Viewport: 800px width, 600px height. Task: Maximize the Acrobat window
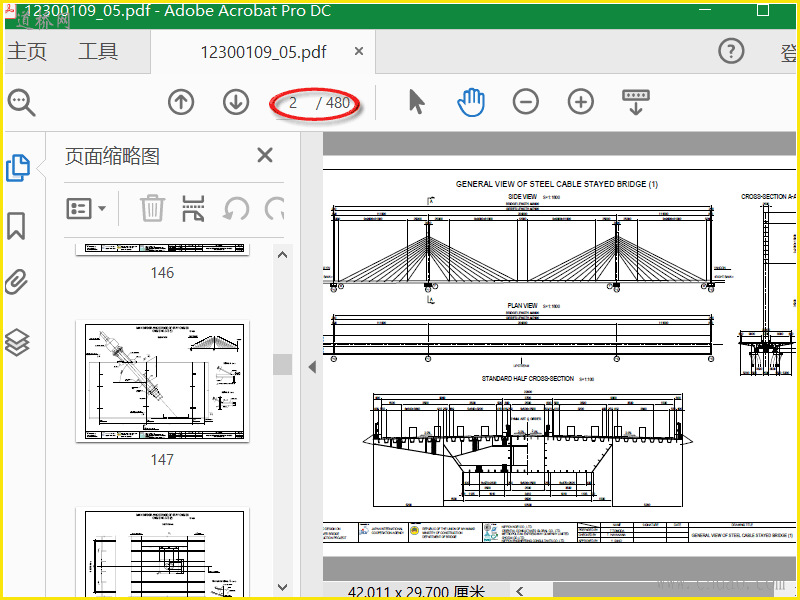pyautogui.click(x=763, y=11)
